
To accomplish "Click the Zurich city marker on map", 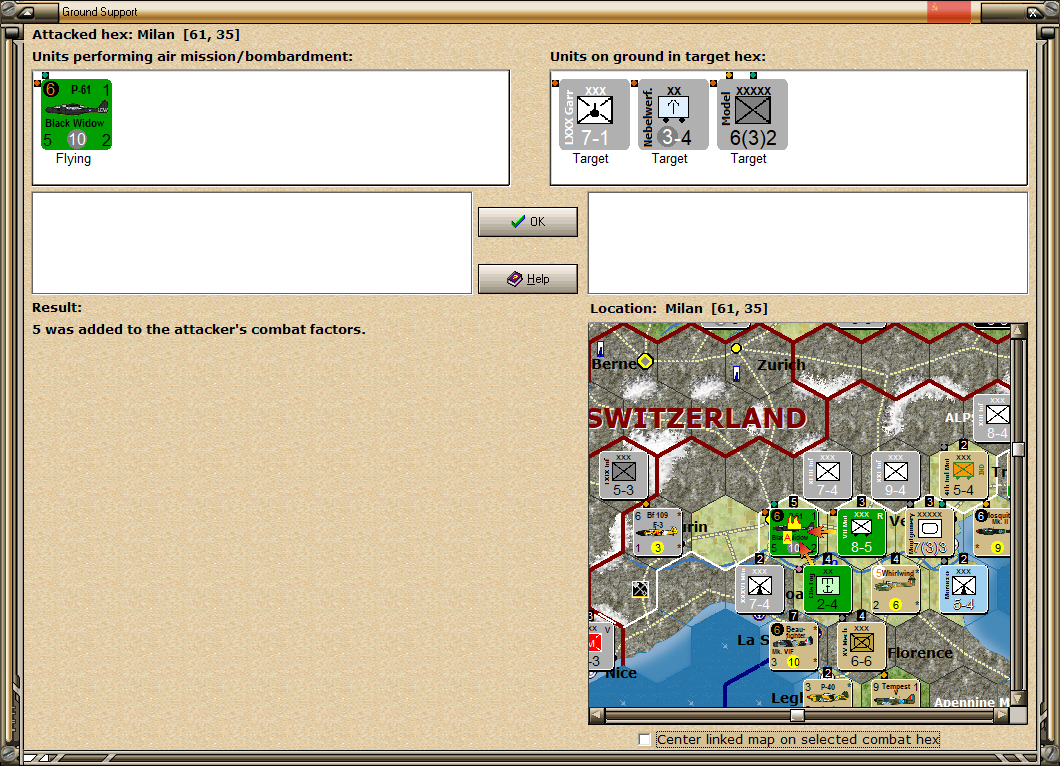I will [736, 348].
